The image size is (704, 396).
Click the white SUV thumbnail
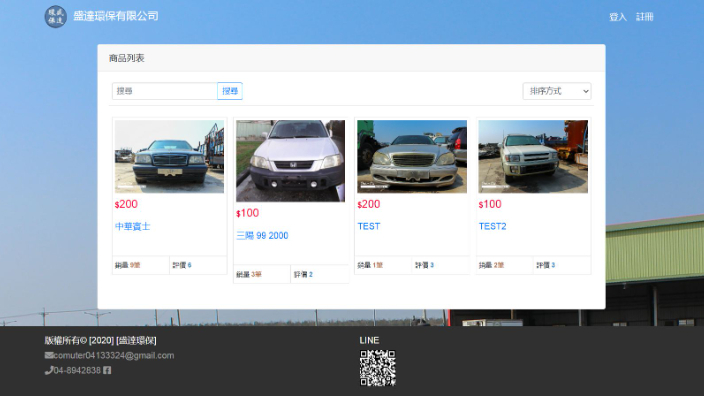click(533, 157)
